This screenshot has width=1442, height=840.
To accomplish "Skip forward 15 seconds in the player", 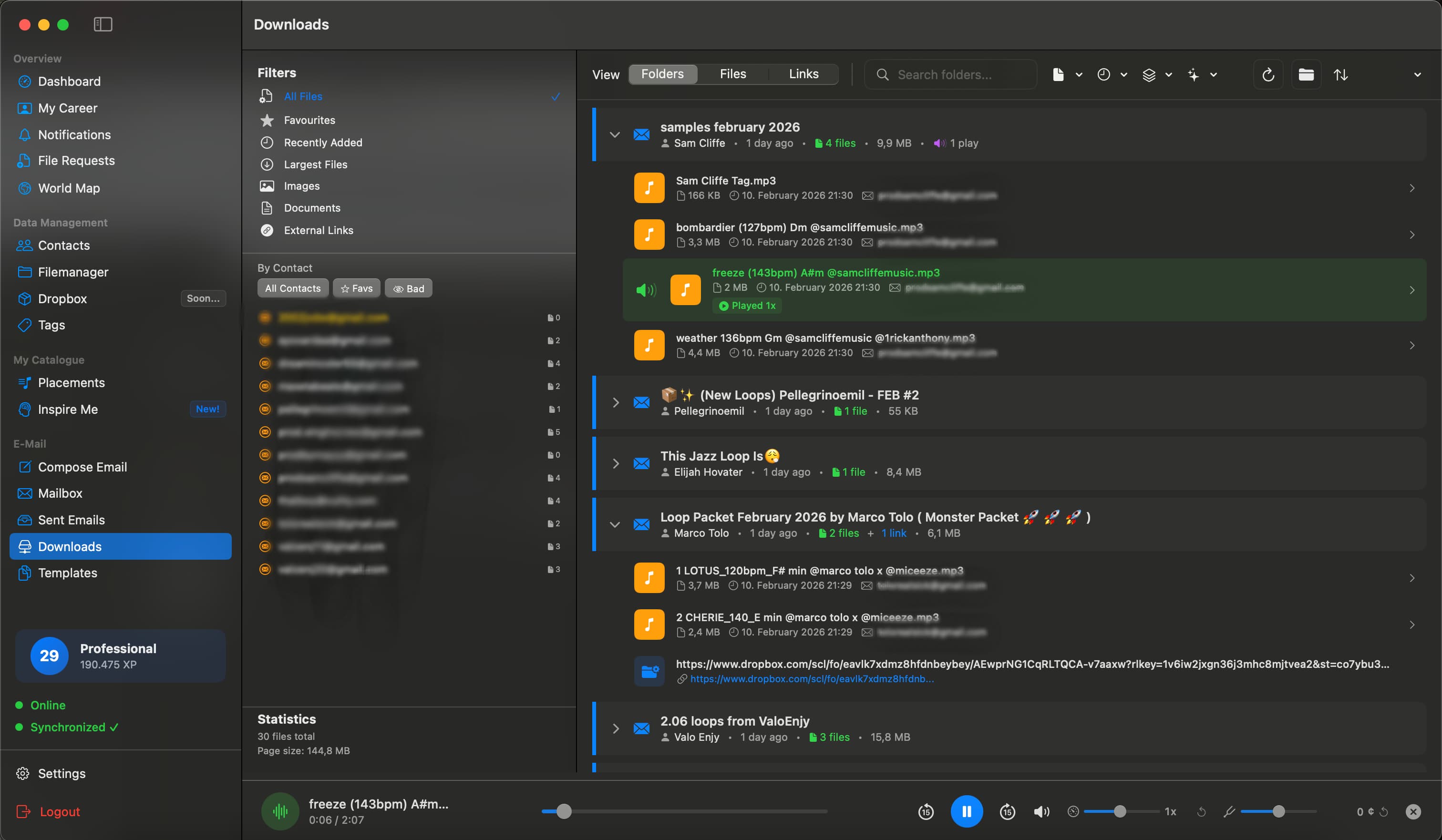I will tap(1007, 811).
